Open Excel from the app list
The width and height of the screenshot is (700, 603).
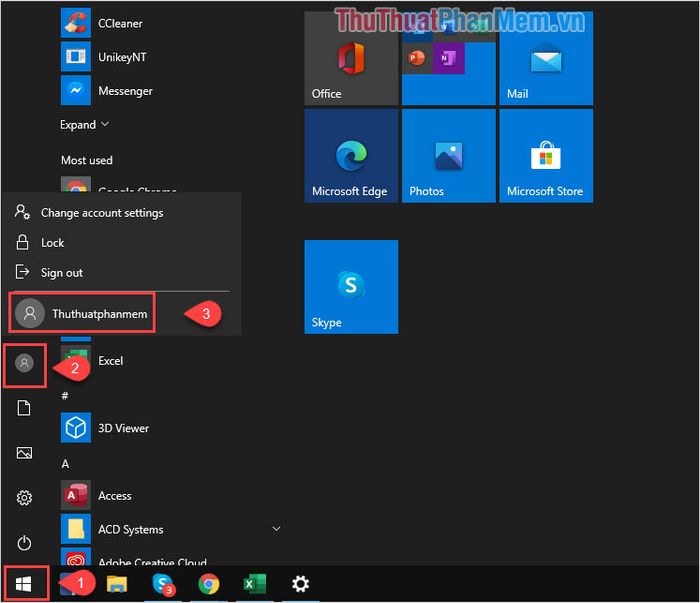110,361
